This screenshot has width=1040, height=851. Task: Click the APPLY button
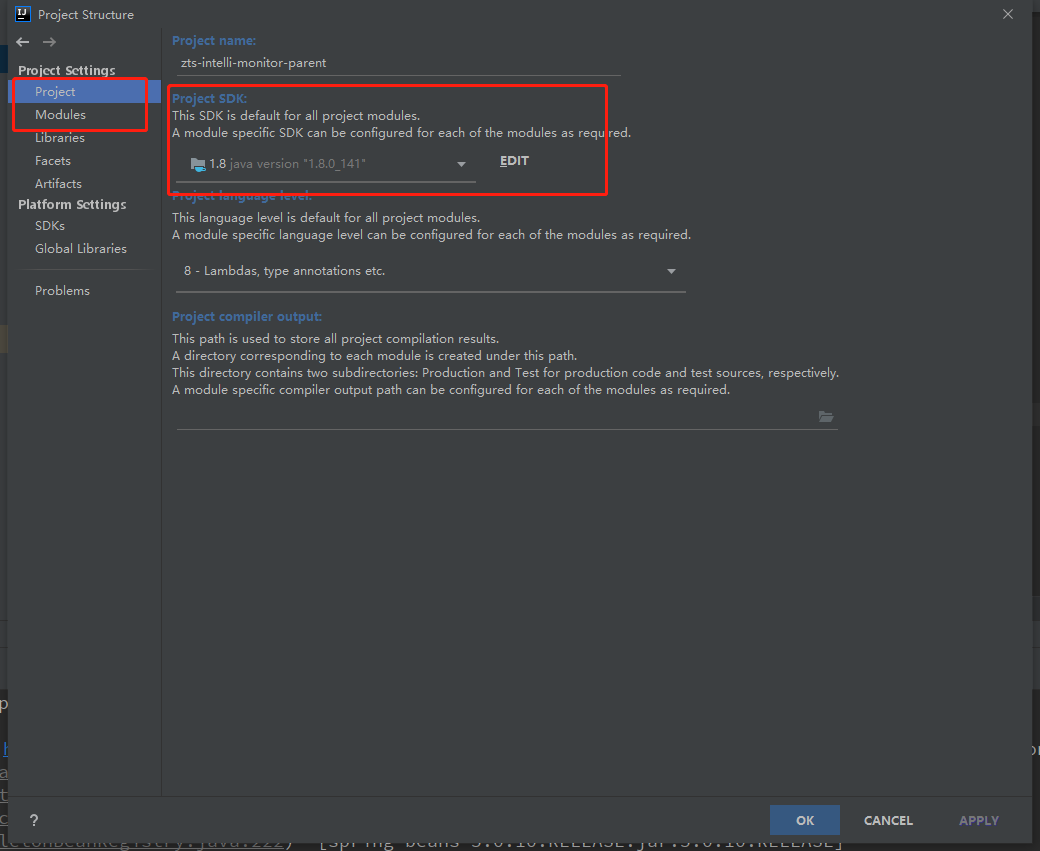click(x=978, y=820)
